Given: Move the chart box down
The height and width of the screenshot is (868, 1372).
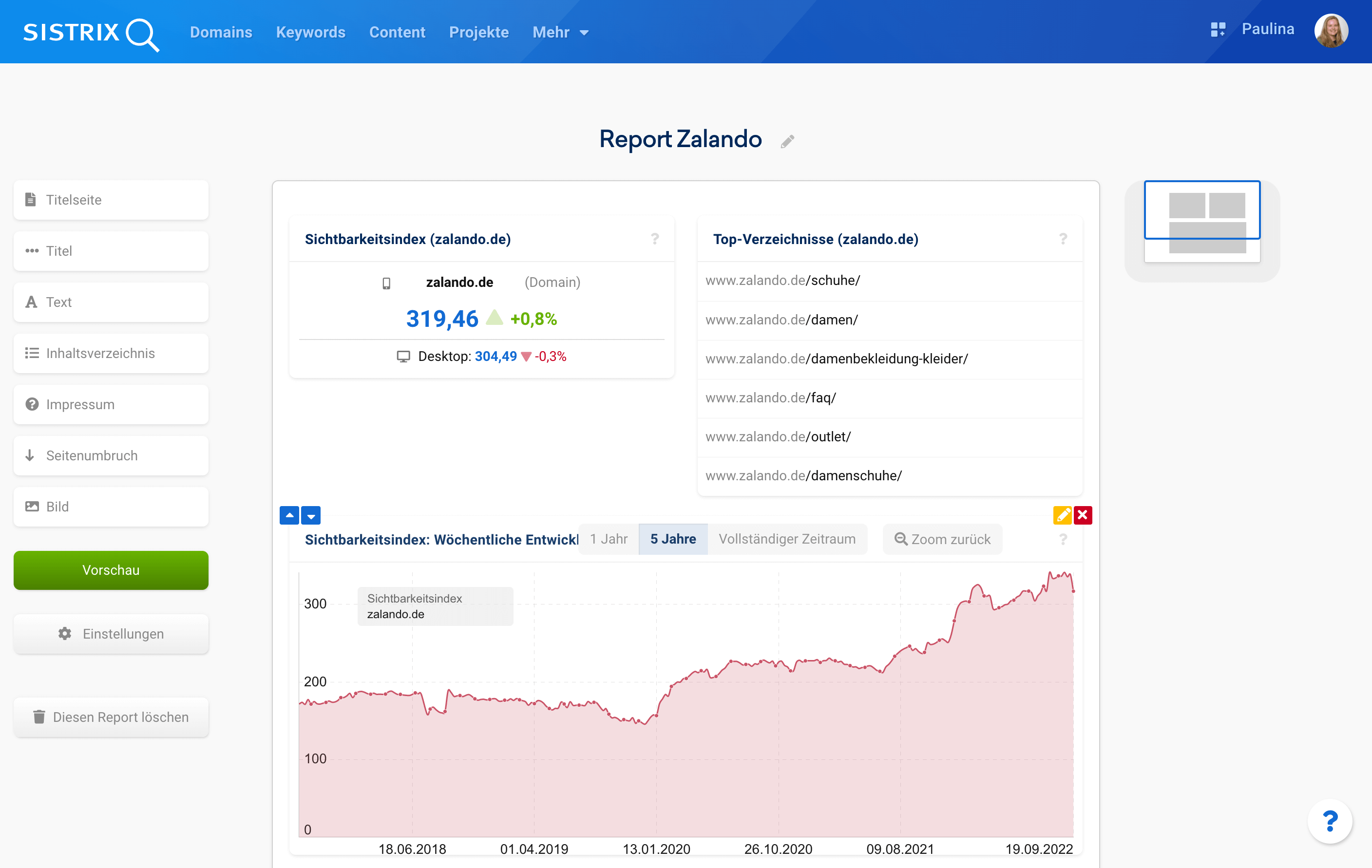Looking at the screenshot, I should [311, 515].
